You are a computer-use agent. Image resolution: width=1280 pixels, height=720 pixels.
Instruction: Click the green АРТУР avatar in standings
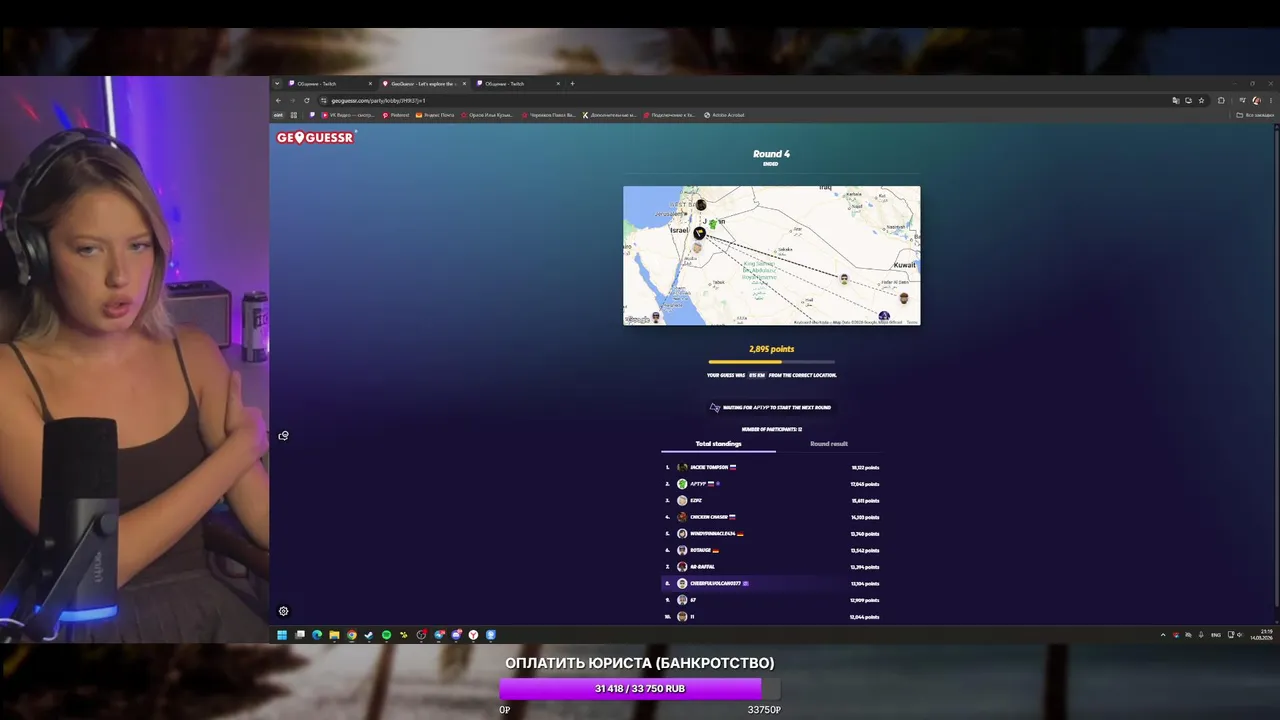pos(682,484)
